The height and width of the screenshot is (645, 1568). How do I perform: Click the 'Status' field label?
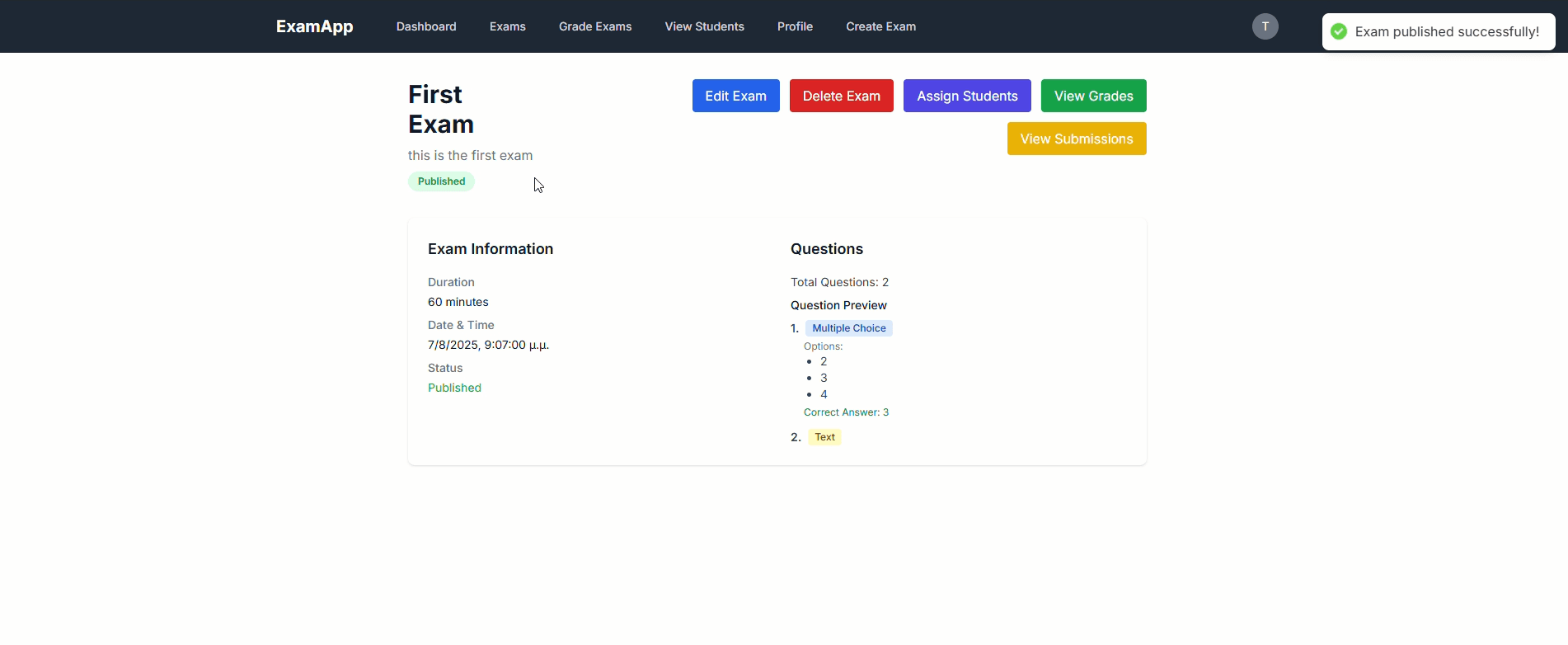(x=445, y=368)
